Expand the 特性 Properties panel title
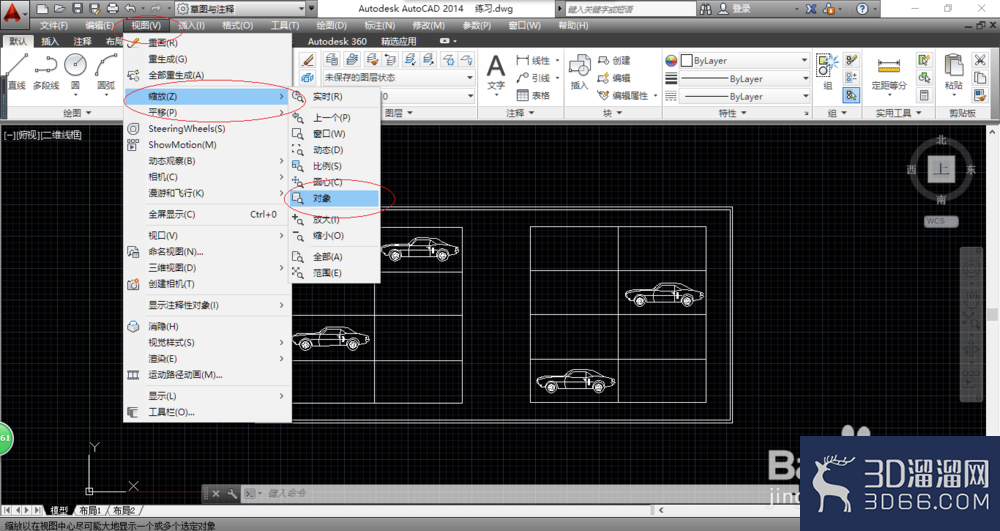Viewport: 1000px width, 531px height. (732, 113)
